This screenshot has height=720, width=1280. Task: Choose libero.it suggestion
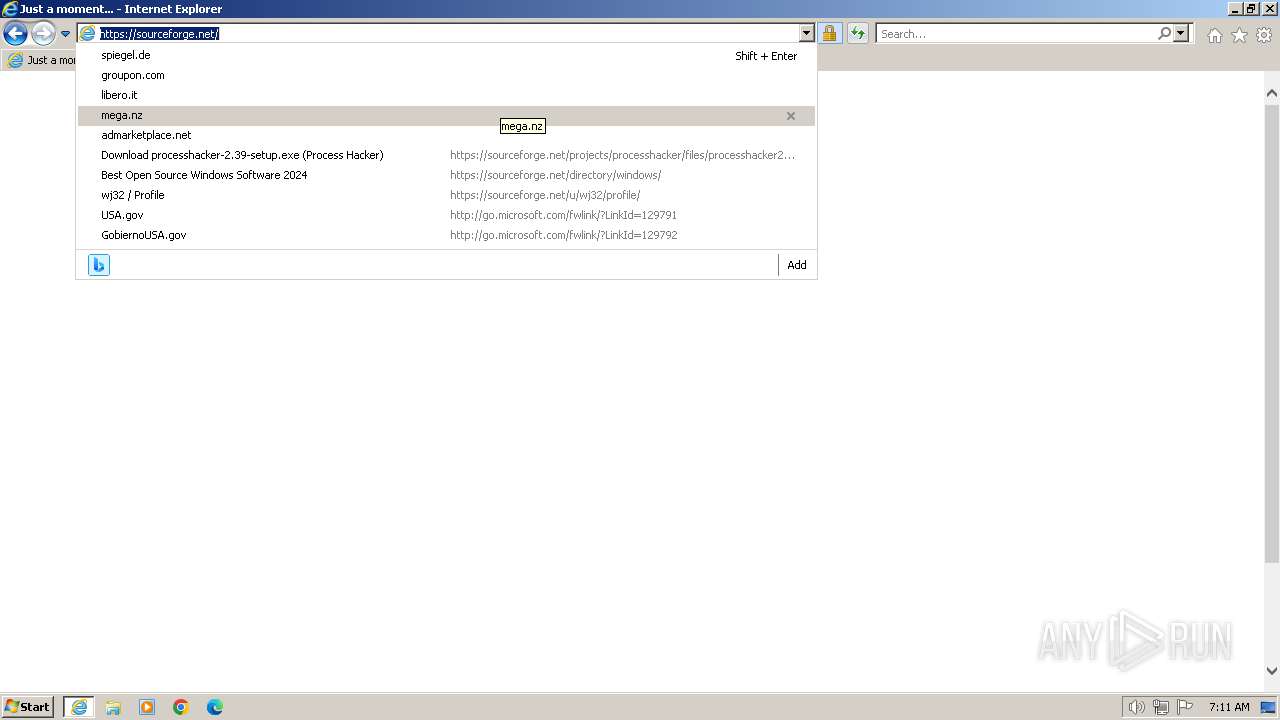(x=446, y=95)
